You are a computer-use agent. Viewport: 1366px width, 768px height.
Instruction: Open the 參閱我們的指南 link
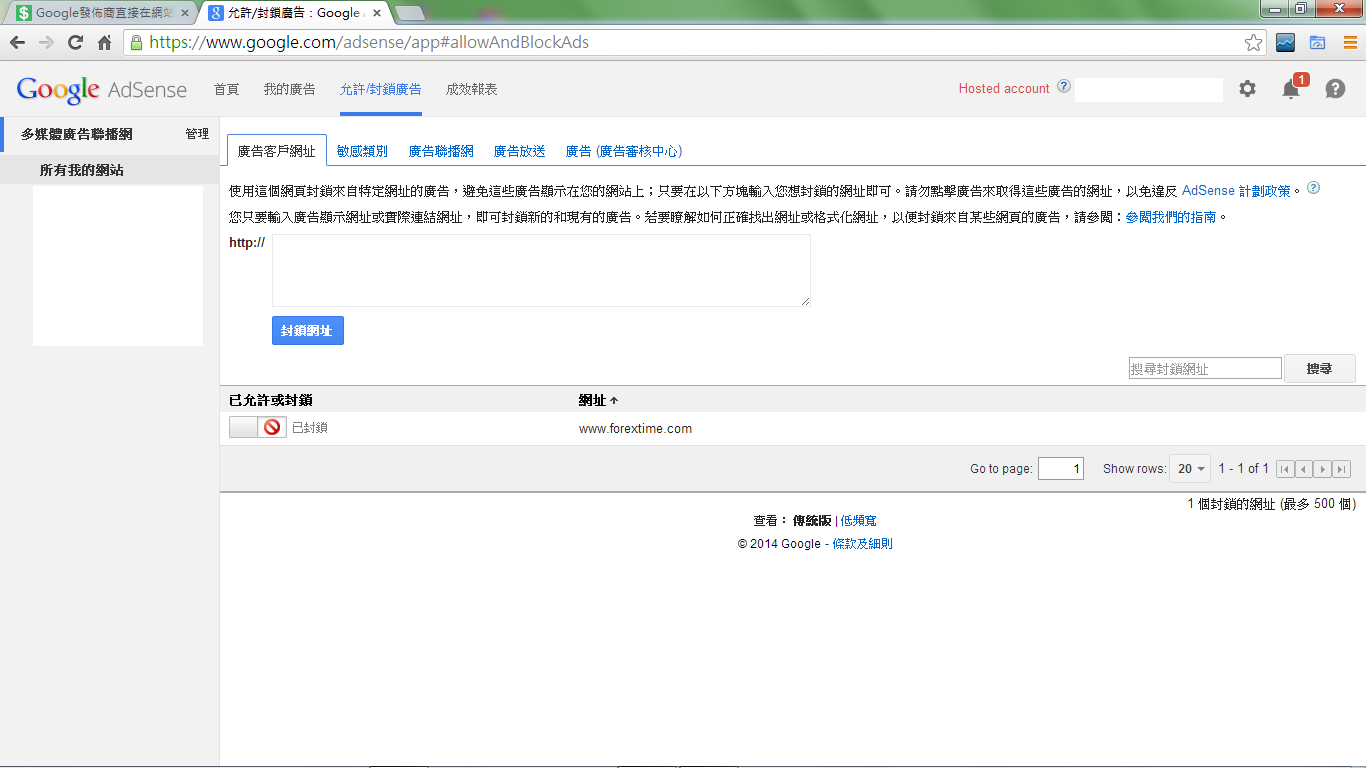coord(1171,216)
